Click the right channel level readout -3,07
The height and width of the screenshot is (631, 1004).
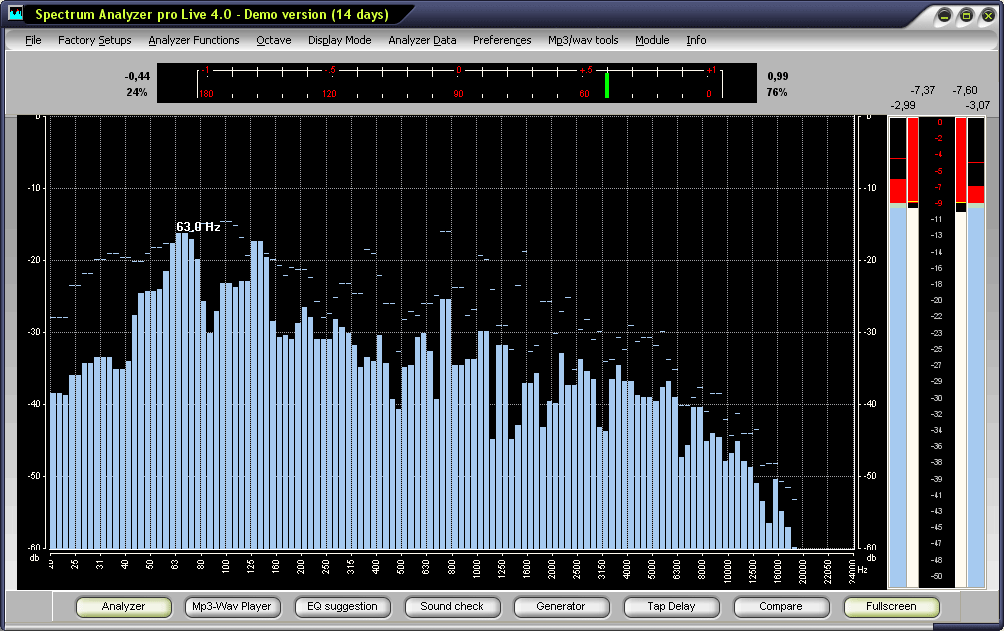point(978,105)
